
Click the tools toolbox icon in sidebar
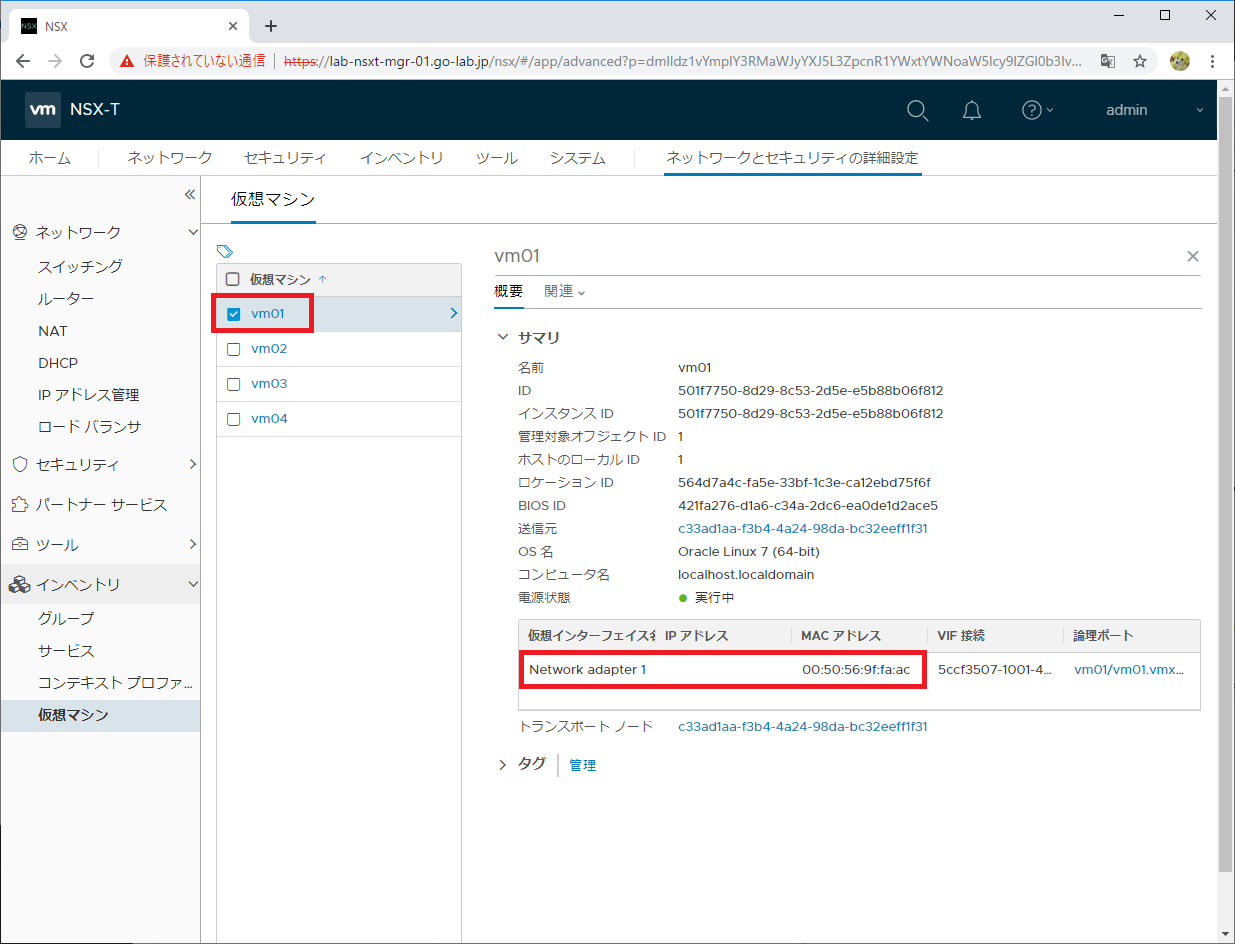tap(19, 545)
